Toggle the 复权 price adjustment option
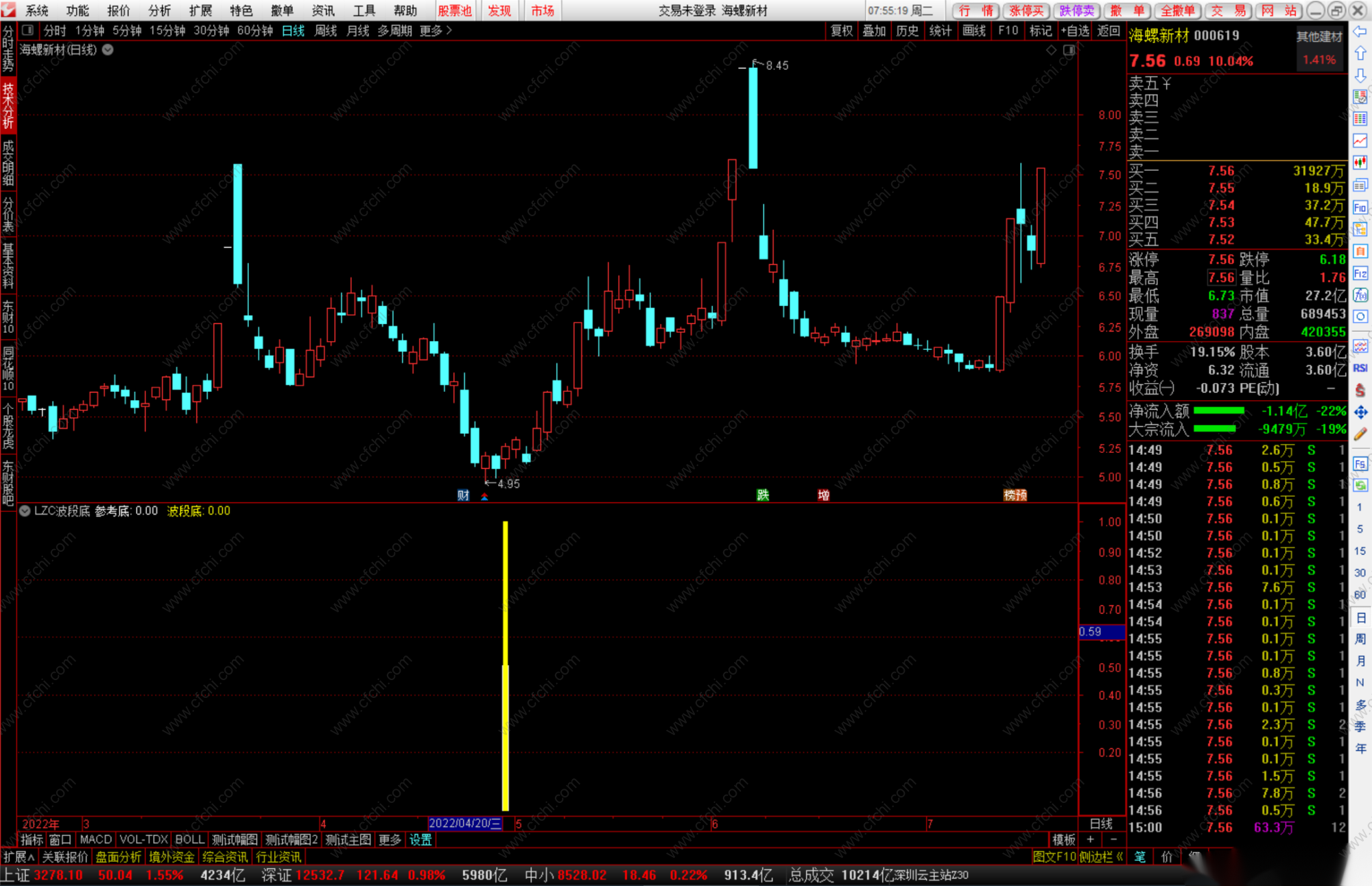Screen dimensions: 1372x886 pyautogui.click(x=841, y=30)
